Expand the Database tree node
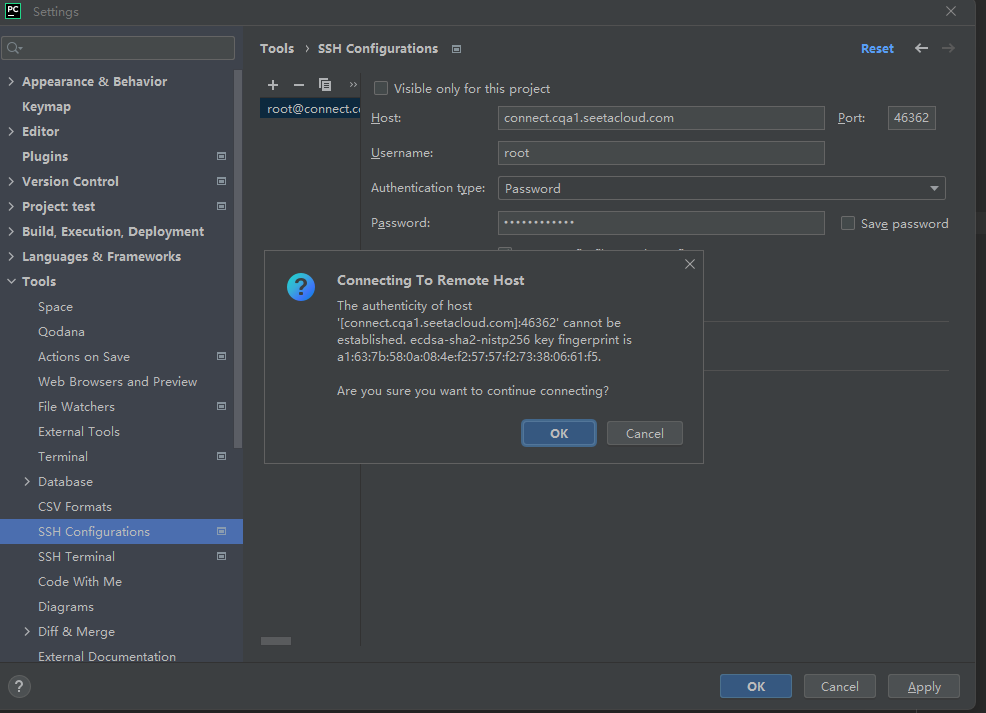Viewport: 986px width, 713px height. [x=27, y=482]
